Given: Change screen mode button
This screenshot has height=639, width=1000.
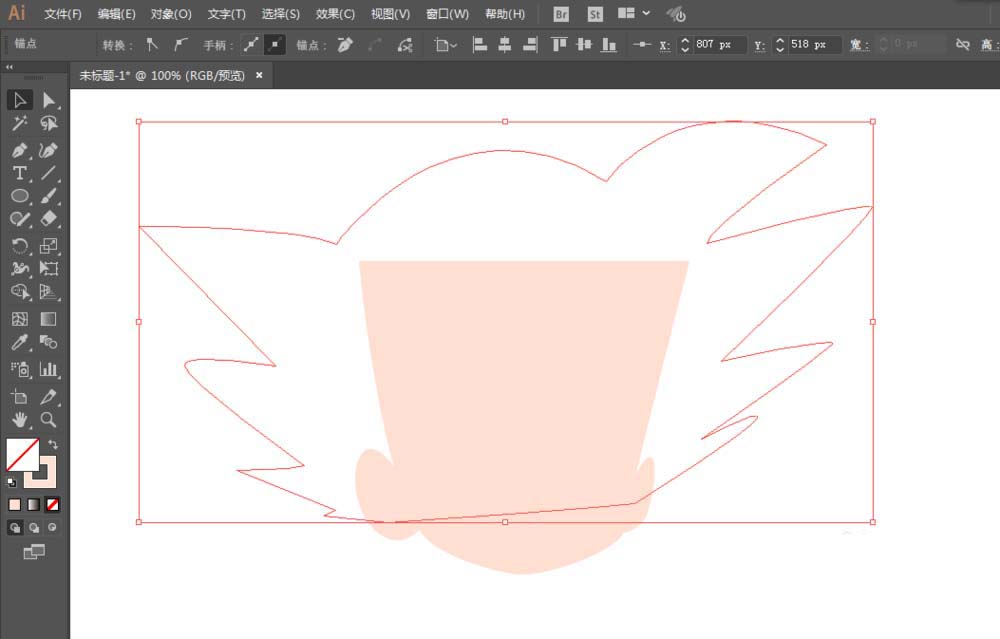Looking at the screenshot, I should pos(34,552).
